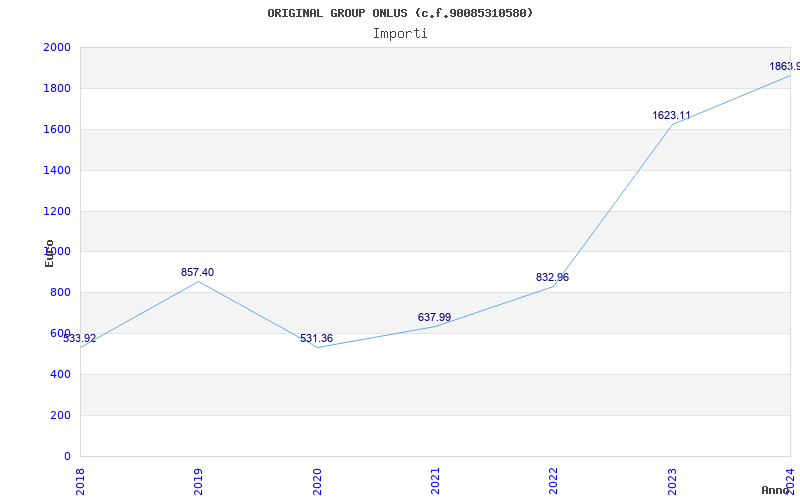Image resolution: width=800 pixels, height=500 pixels.
Task: Click the Anno x-axis title
Action: [776, 490]
